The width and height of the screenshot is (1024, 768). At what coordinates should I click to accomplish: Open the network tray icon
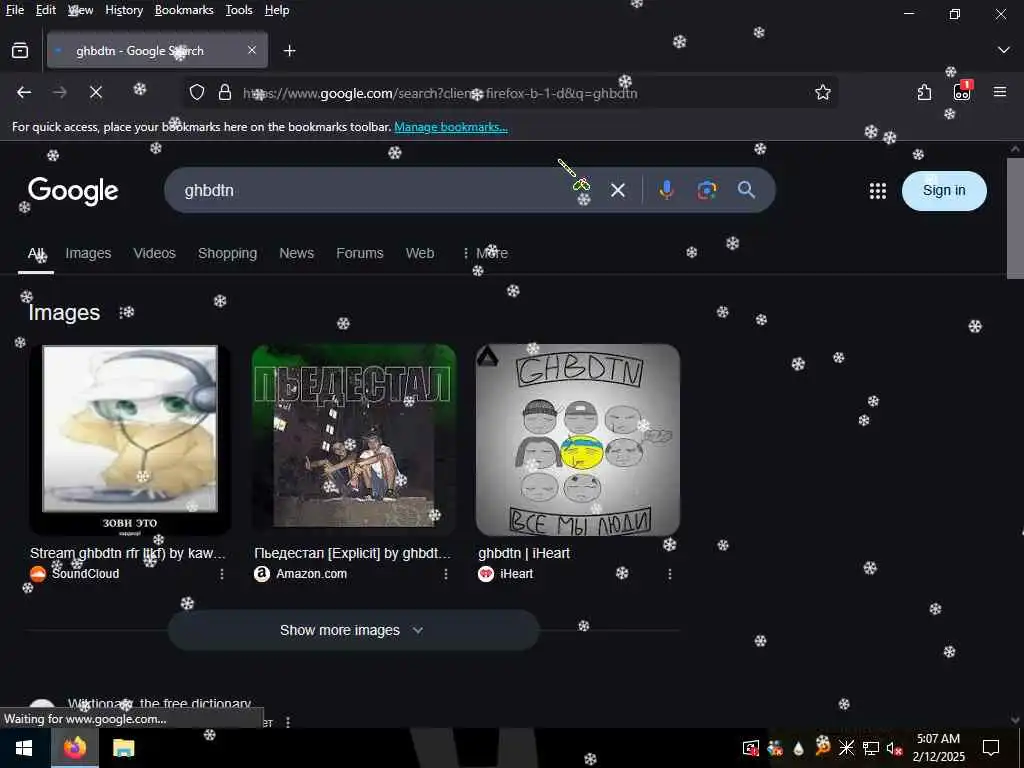(x=870, y=748)
